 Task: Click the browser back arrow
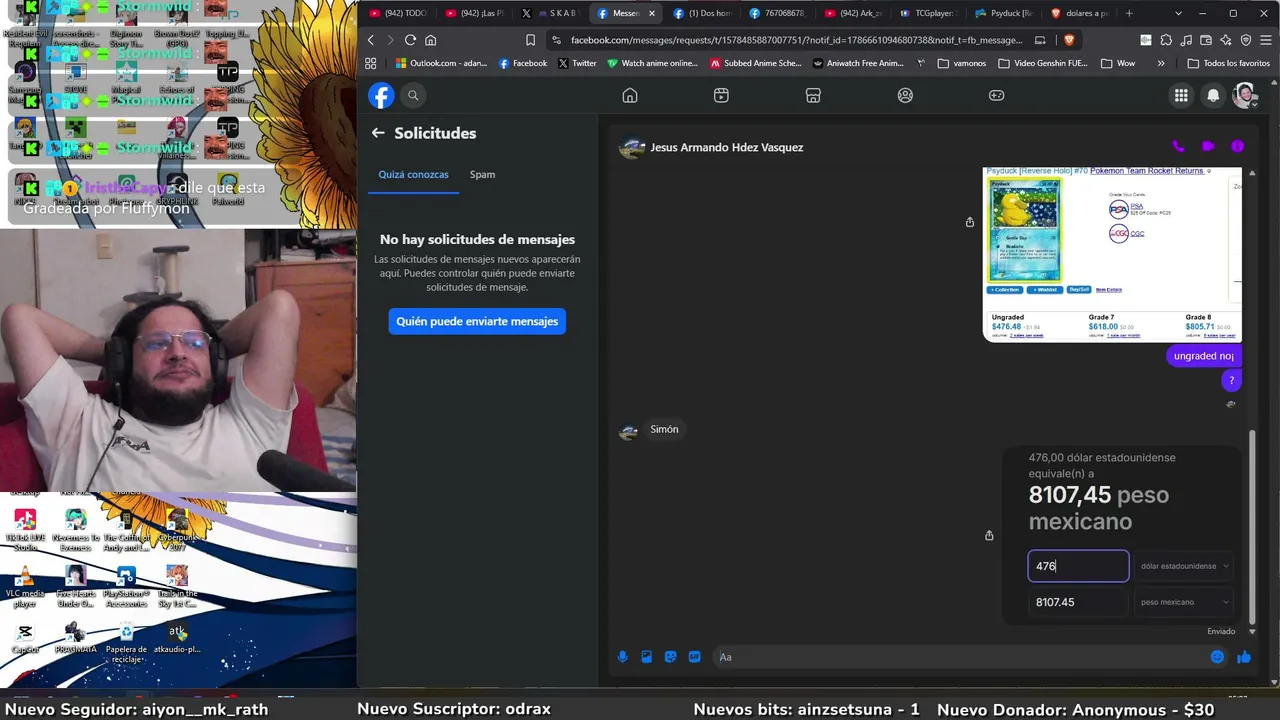[371, 40]
